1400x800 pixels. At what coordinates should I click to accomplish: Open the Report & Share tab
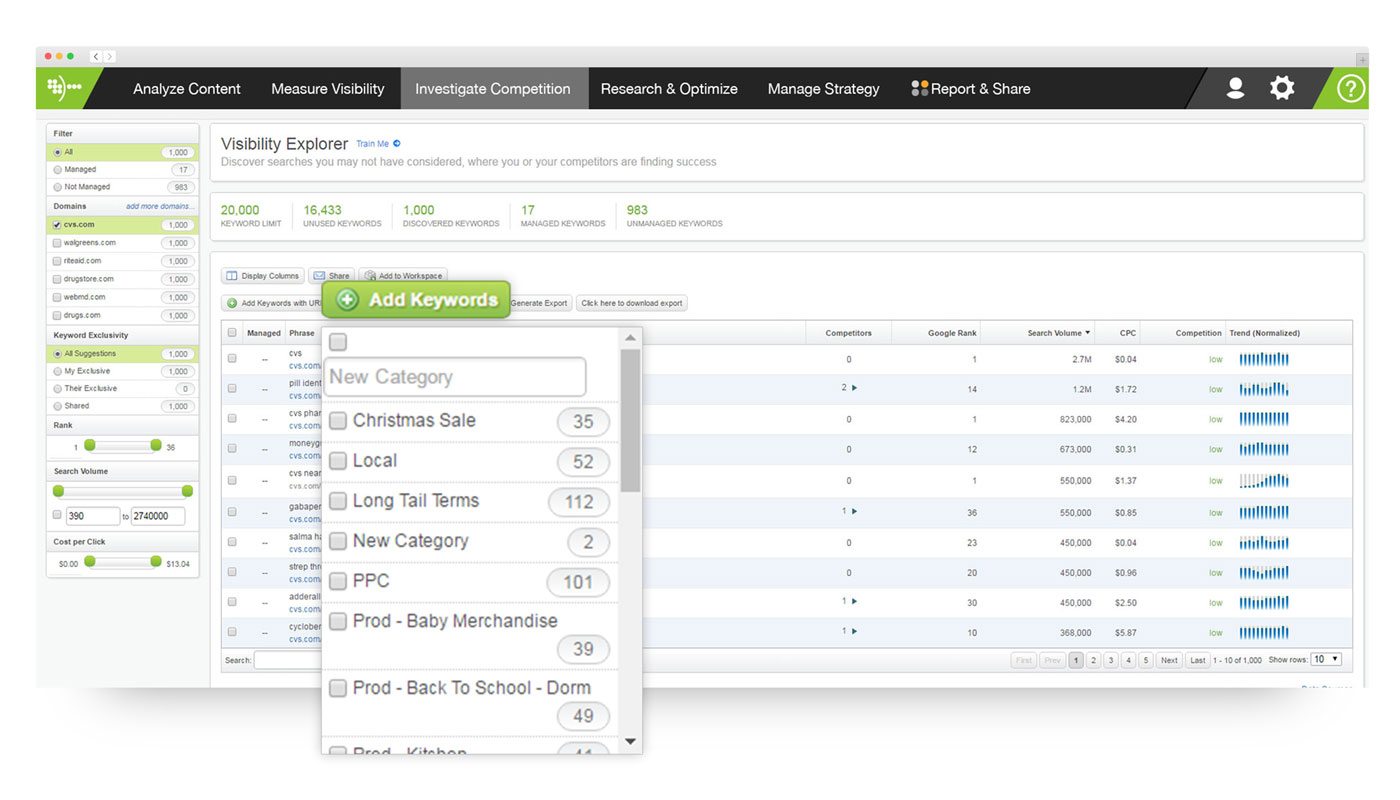point(971,89)
